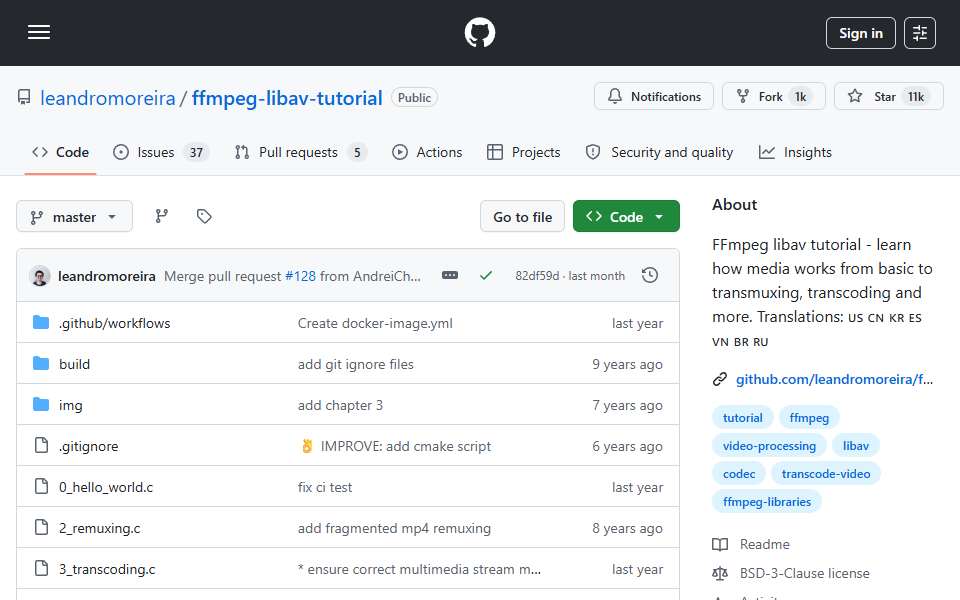Expand commit message ellipsis icon
960x600 pixels.
(x=450, y=276)
